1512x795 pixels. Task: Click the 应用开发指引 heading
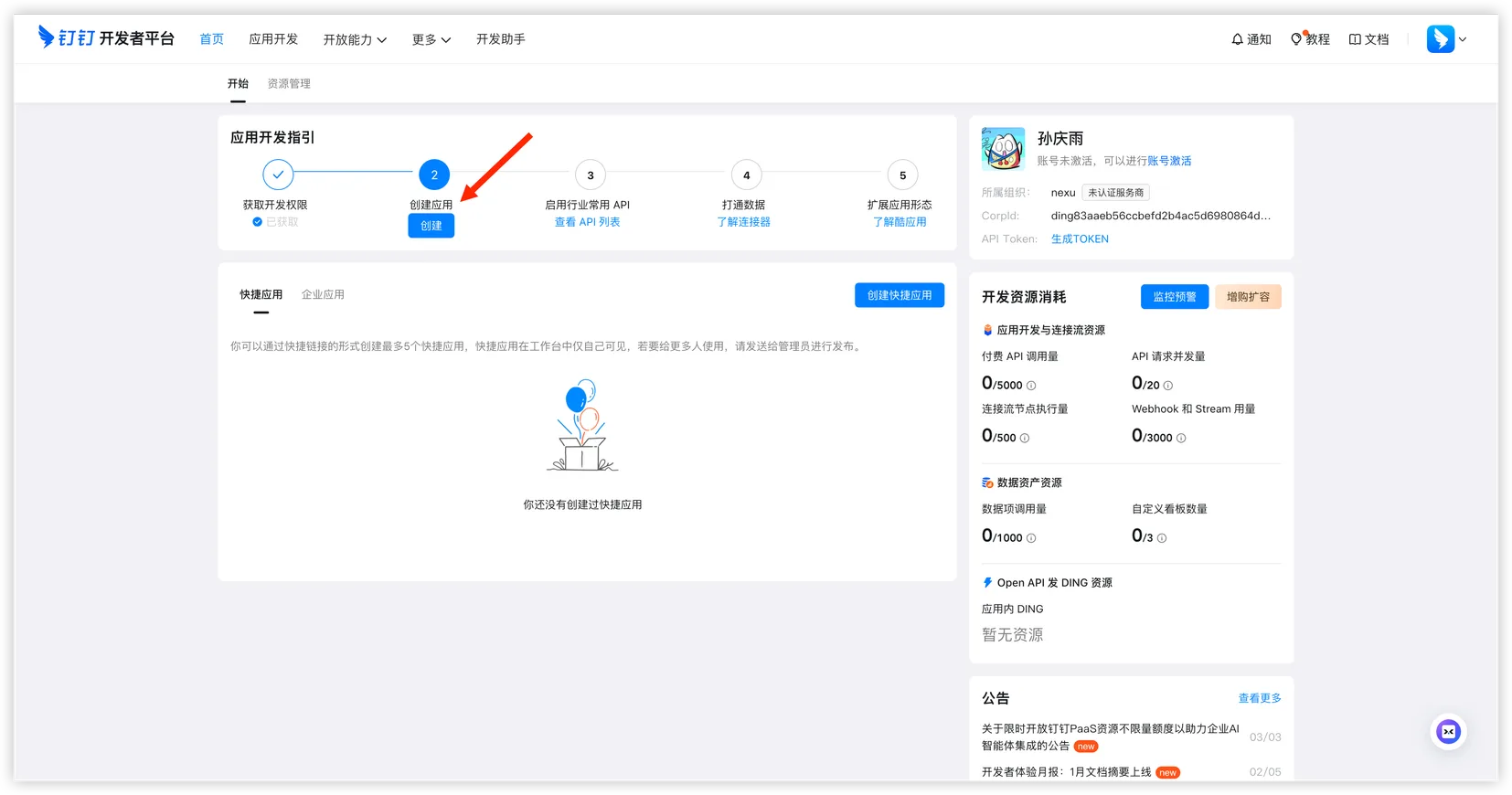(272, 137)
